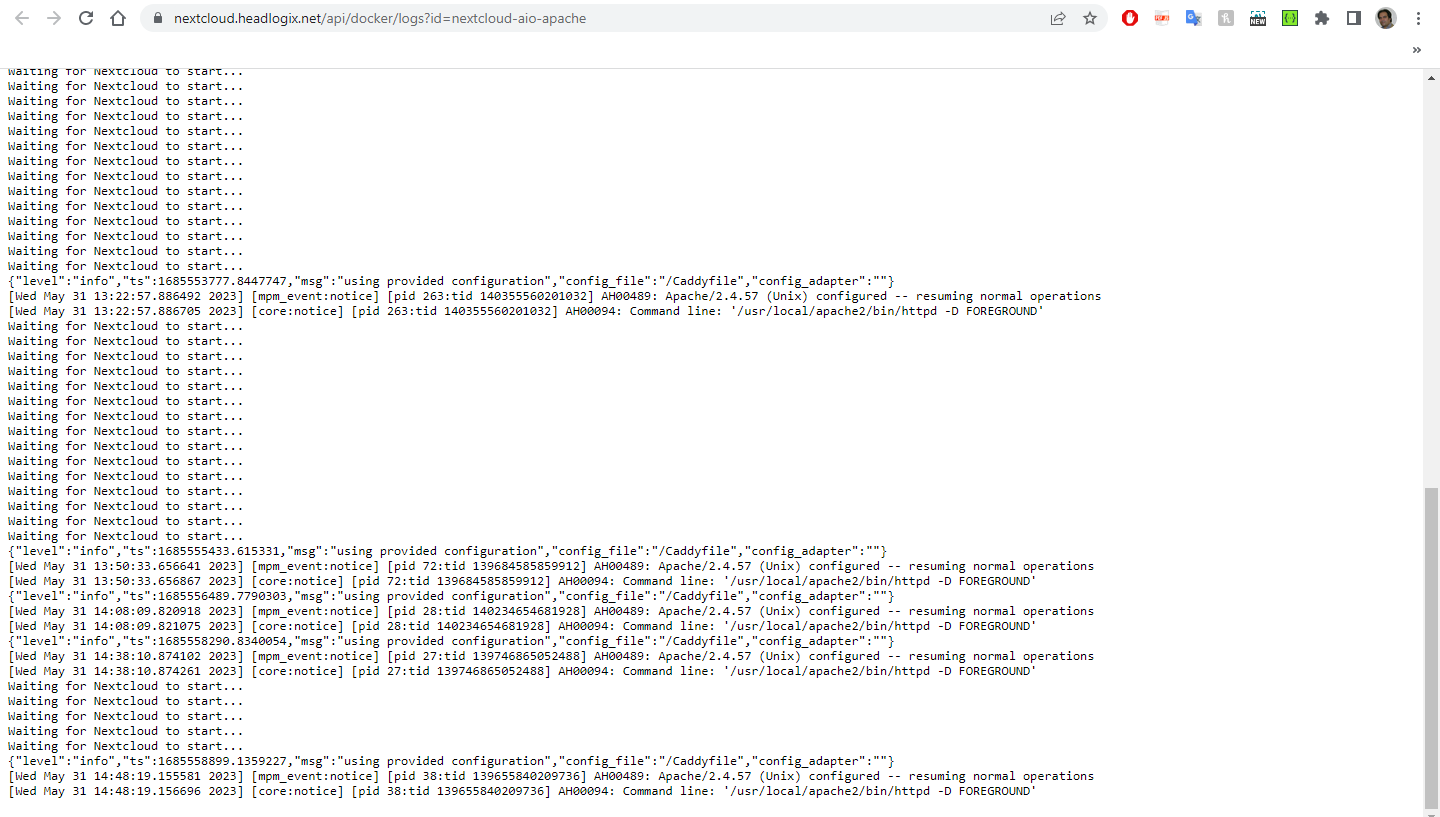This screenshot has height=817, width=1440.
Task: Bookmark this page with the star
Action: click(1090, 17)
